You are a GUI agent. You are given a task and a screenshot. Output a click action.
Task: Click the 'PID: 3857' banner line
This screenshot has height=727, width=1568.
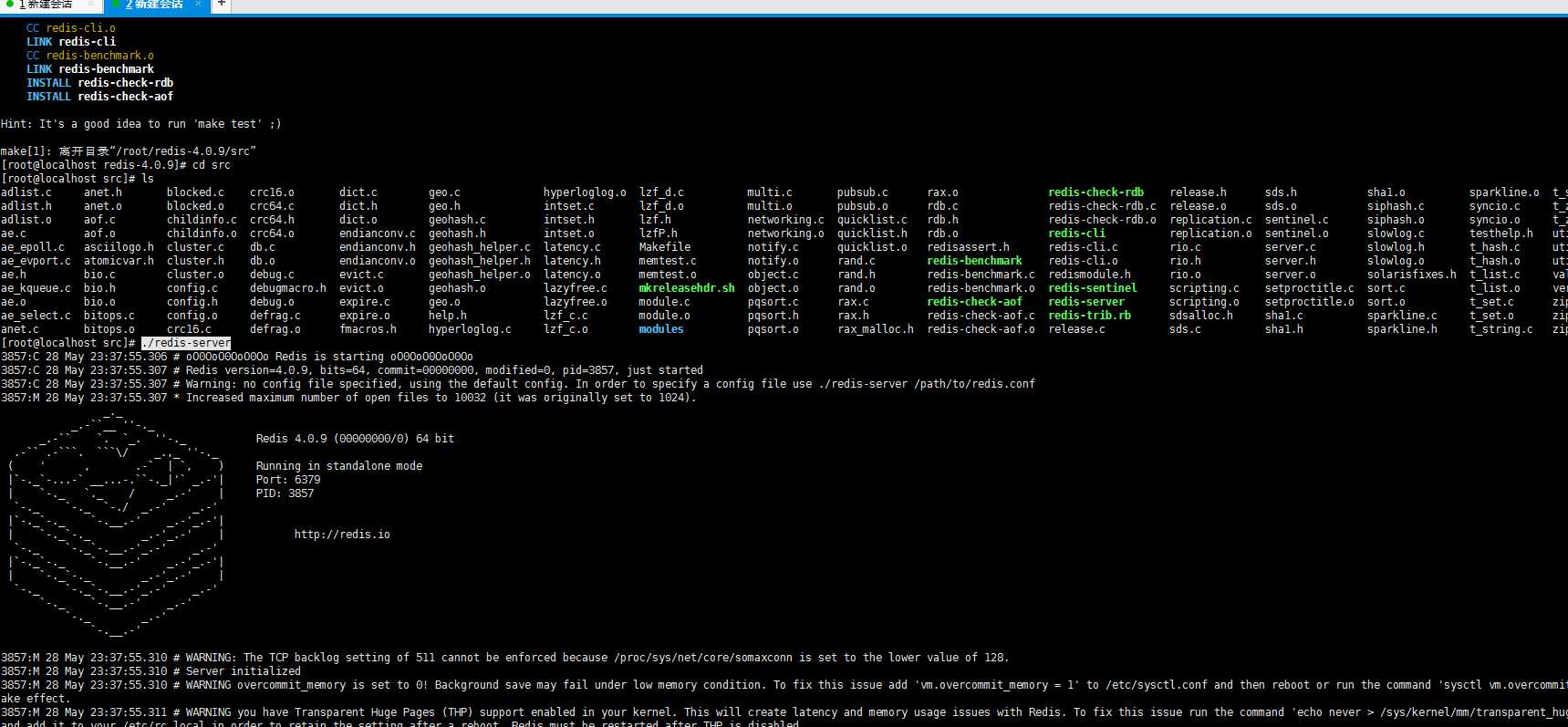tap(285, 493)
